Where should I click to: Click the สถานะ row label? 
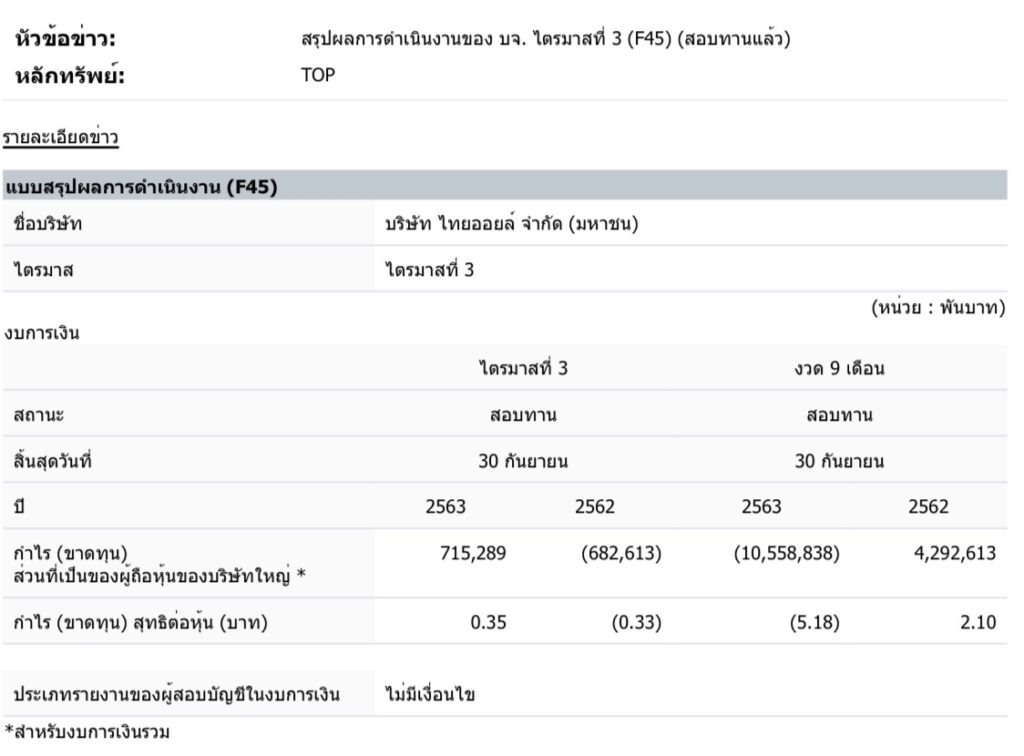click(40, 415)
